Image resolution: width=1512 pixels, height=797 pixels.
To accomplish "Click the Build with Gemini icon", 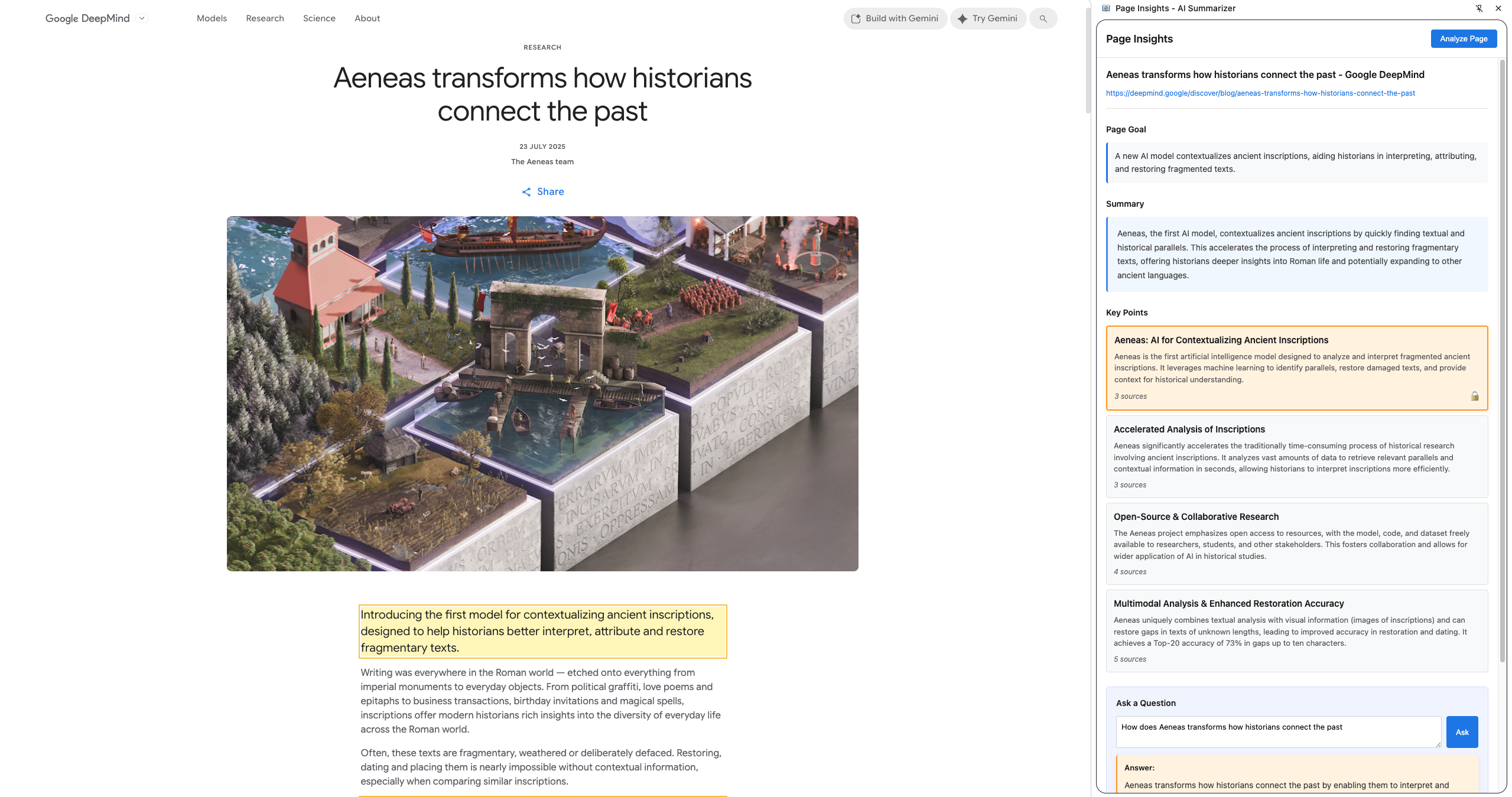I will click(856, 19).
